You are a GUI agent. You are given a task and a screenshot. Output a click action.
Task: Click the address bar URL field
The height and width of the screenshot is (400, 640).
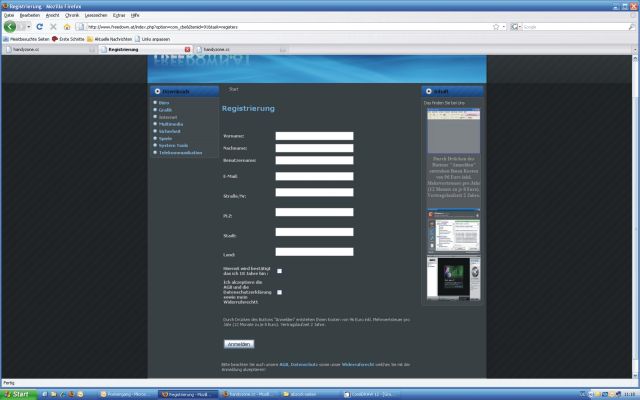[x=288, y=27]
